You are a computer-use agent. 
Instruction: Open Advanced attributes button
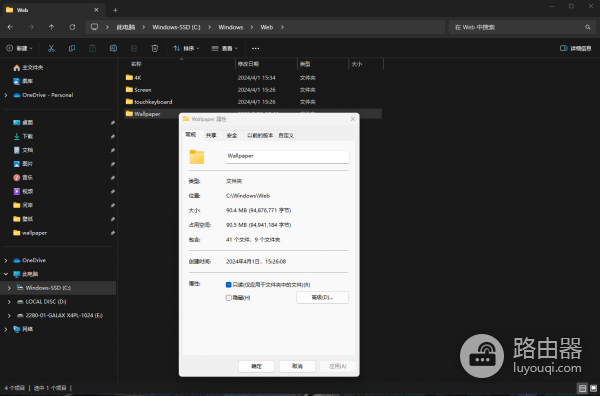322,297
